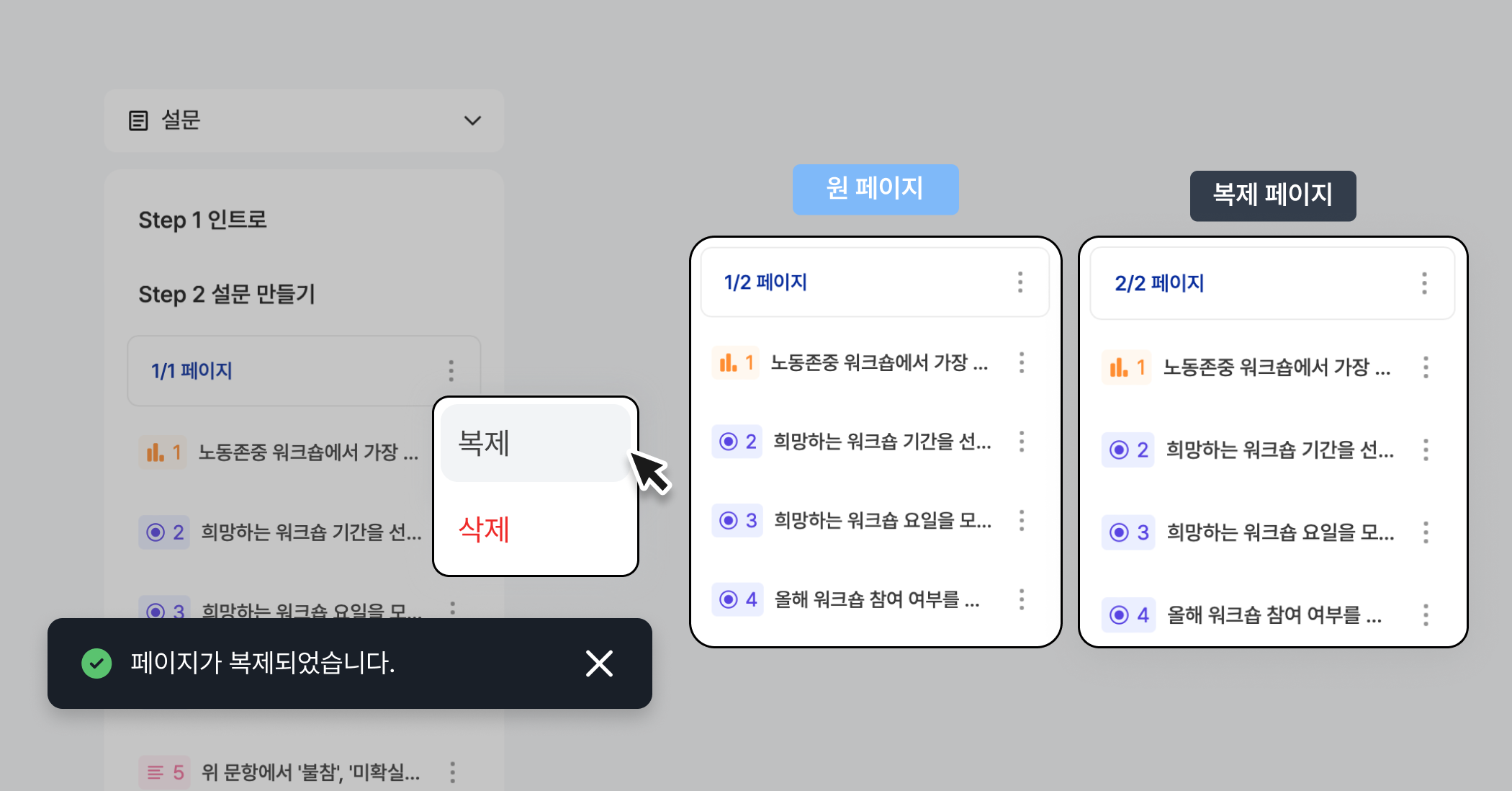Select question 2 희망하는 워크숍 기간 in sidebar
This screenshot has width=1512, height=791.
point(310,532)
